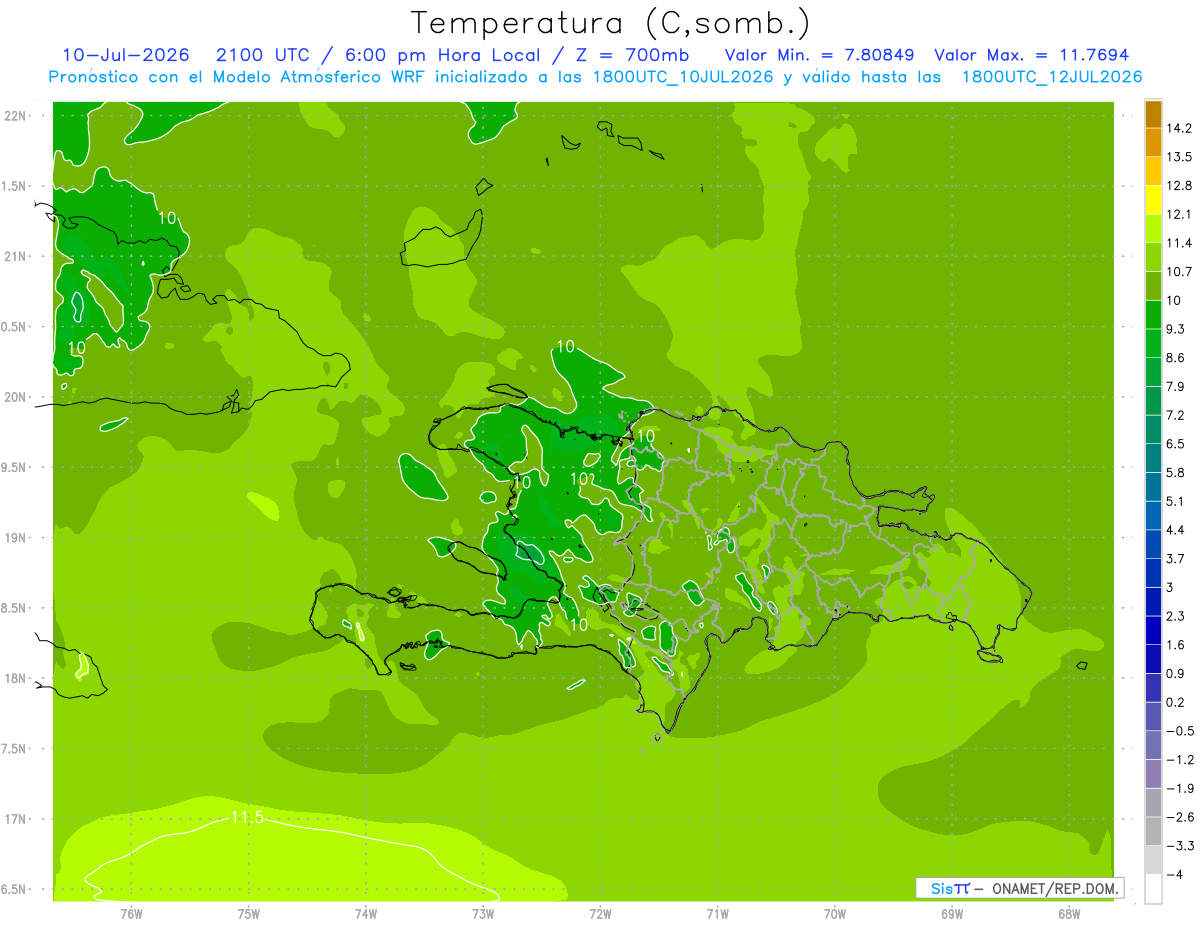The image size is (1200, 927).
Task: Click the '3.7' colorbar value
Action: click(x=1177, y=558)
